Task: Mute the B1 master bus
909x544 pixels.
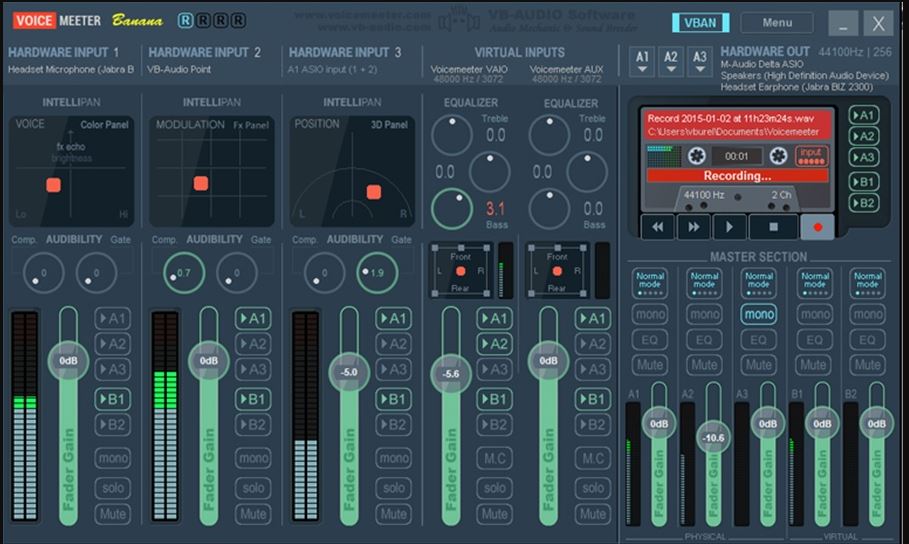Action: pyautogui.click(x=813, y=365)
